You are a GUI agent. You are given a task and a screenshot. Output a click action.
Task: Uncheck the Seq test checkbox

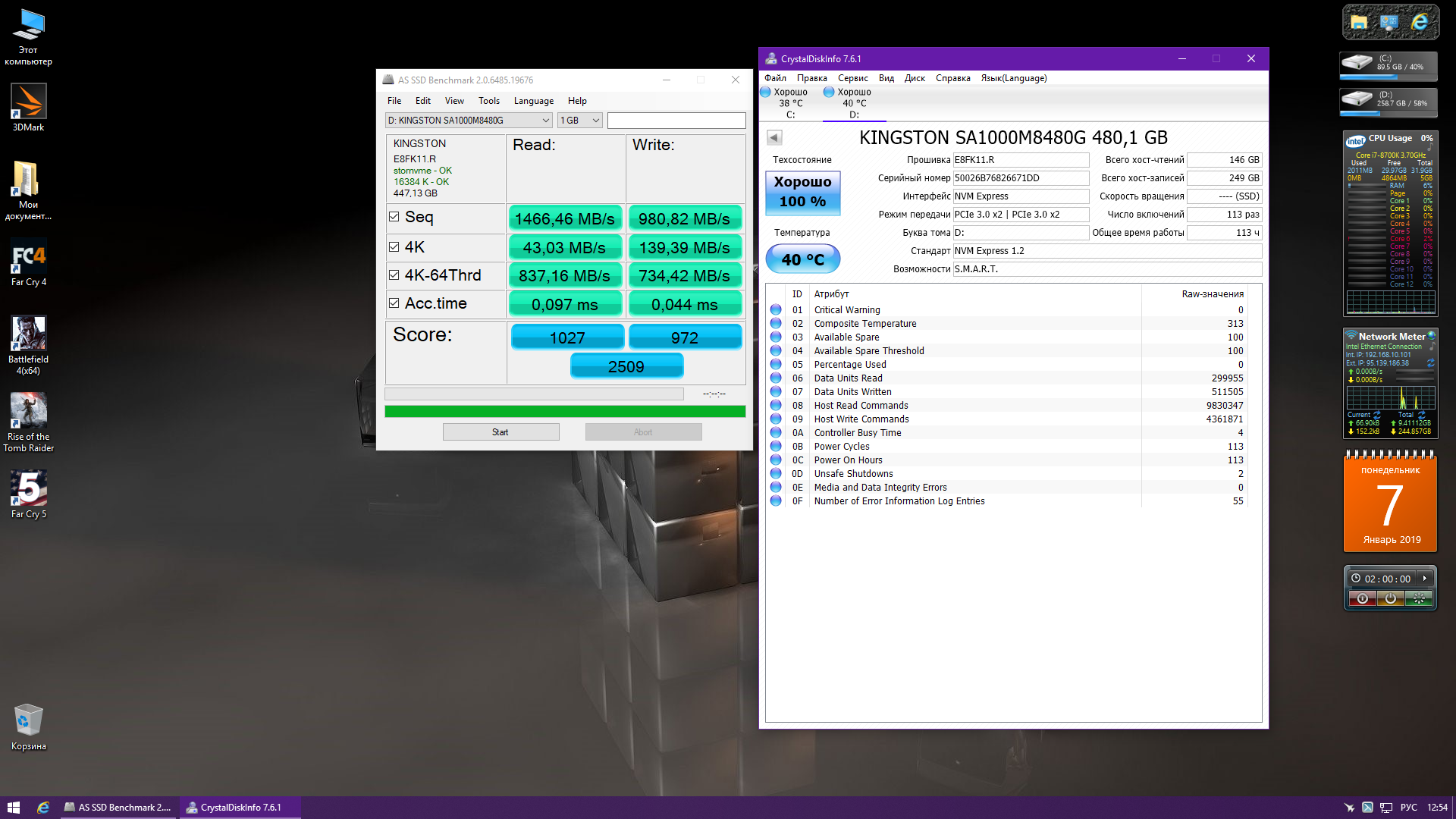tap(394, 217)
